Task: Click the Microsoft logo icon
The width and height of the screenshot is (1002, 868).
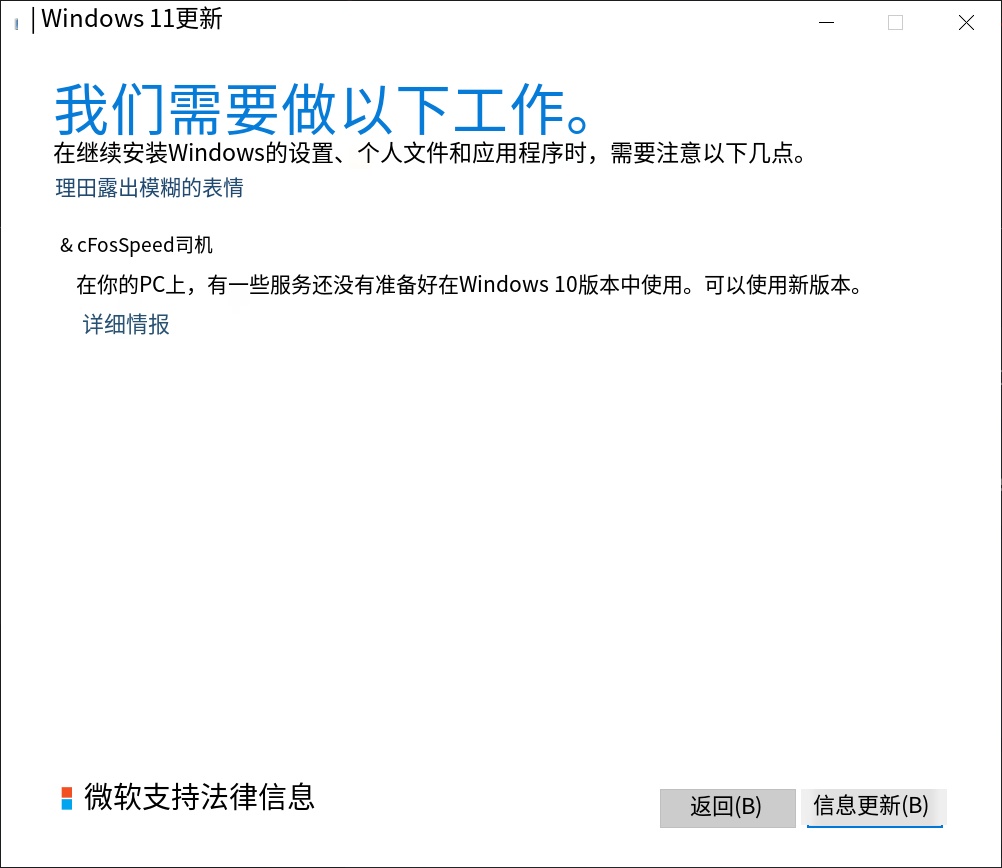Action: pyautogui.click(x=66, y=798)
